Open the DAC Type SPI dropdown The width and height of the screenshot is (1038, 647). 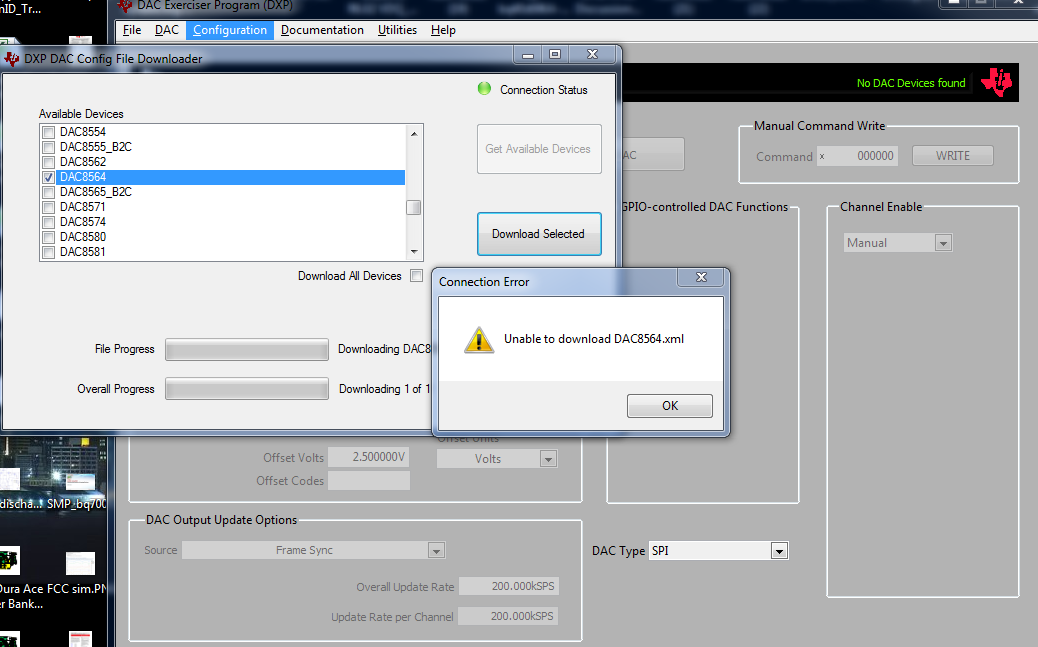click(x=779, y=551)
